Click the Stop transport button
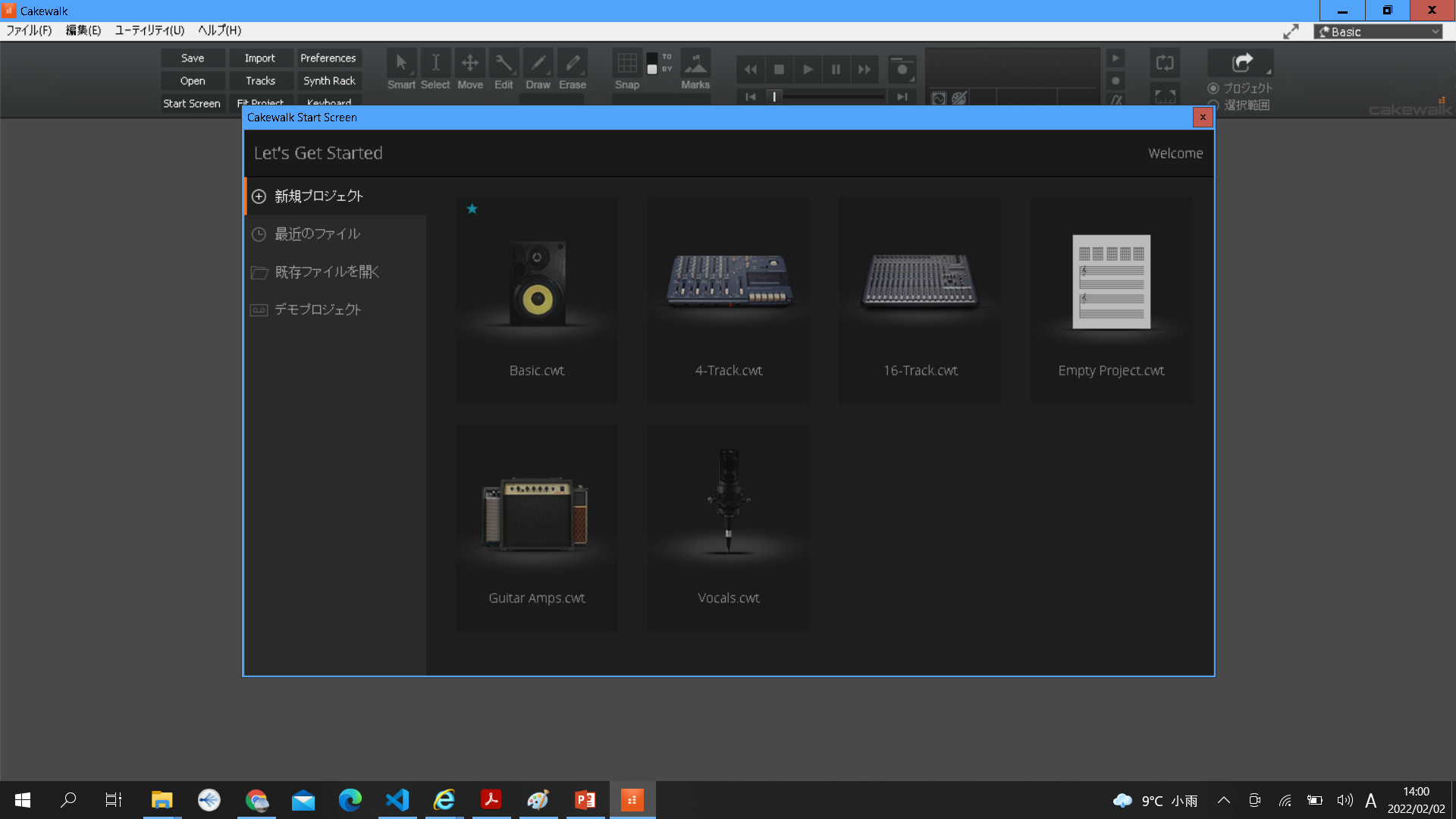Image resolution: width=1456 pixels, height=819 pixels. [779, 69]
